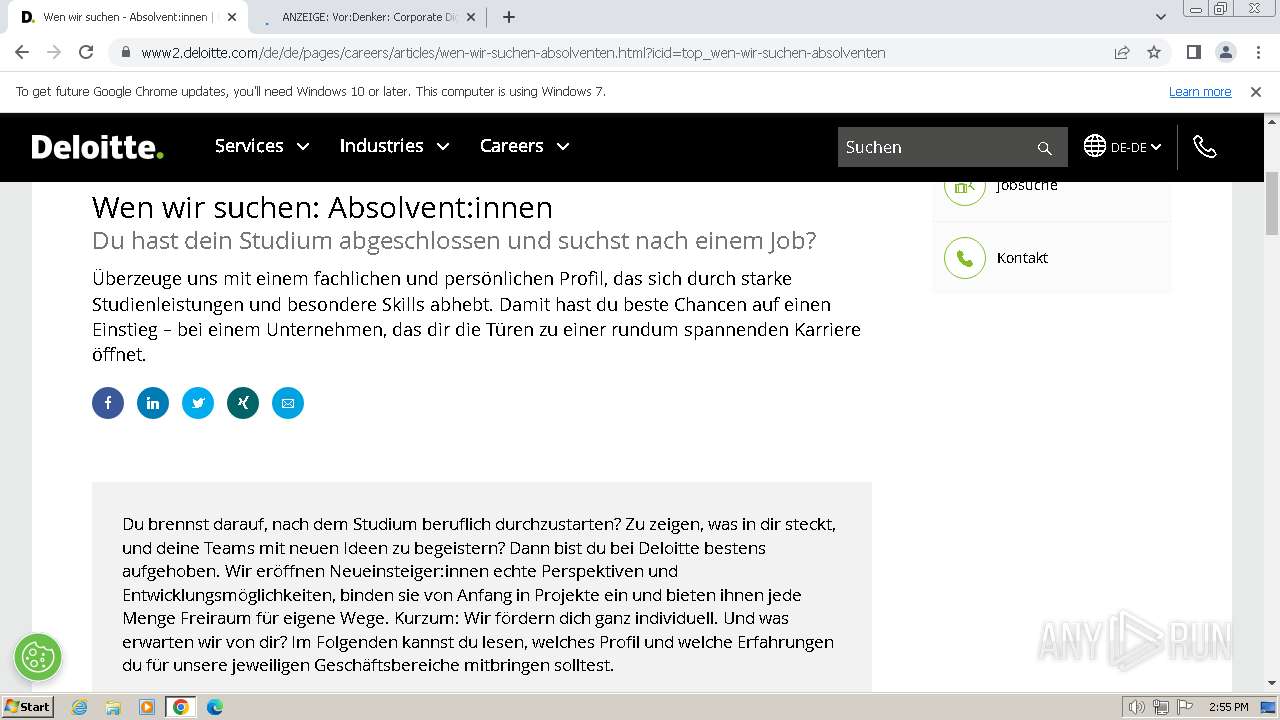
Task: Click the green Kontakt phone icon
Action: [x=965, y=258]
